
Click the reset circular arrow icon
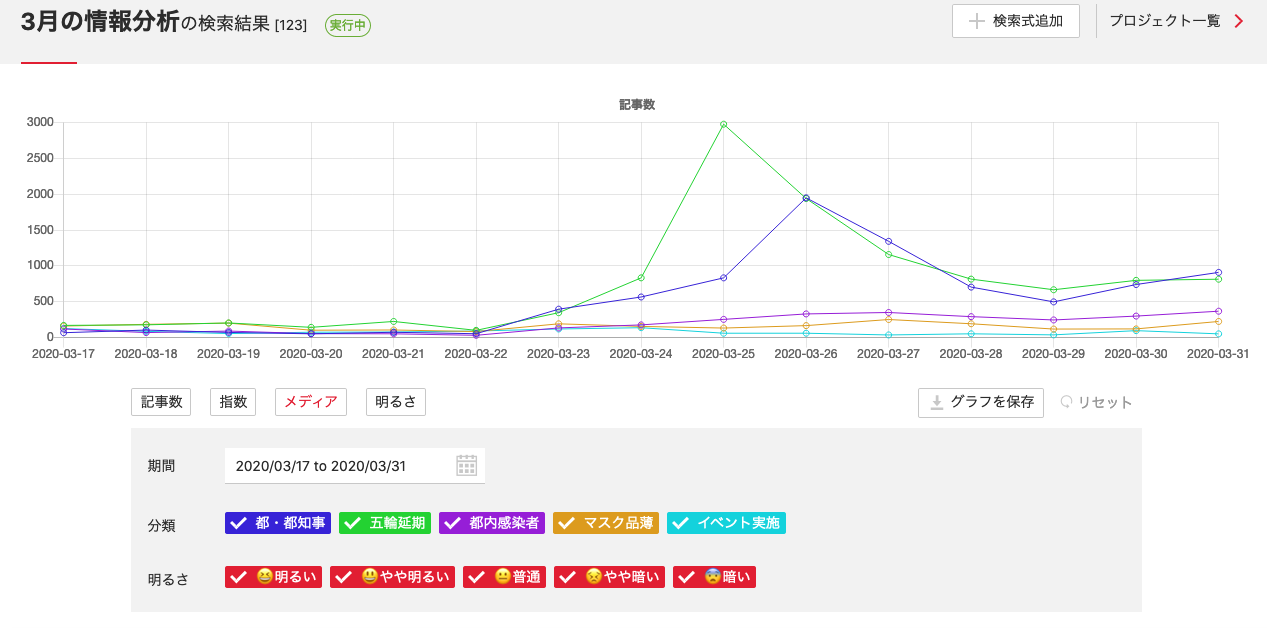click(x=1067, y=403)
